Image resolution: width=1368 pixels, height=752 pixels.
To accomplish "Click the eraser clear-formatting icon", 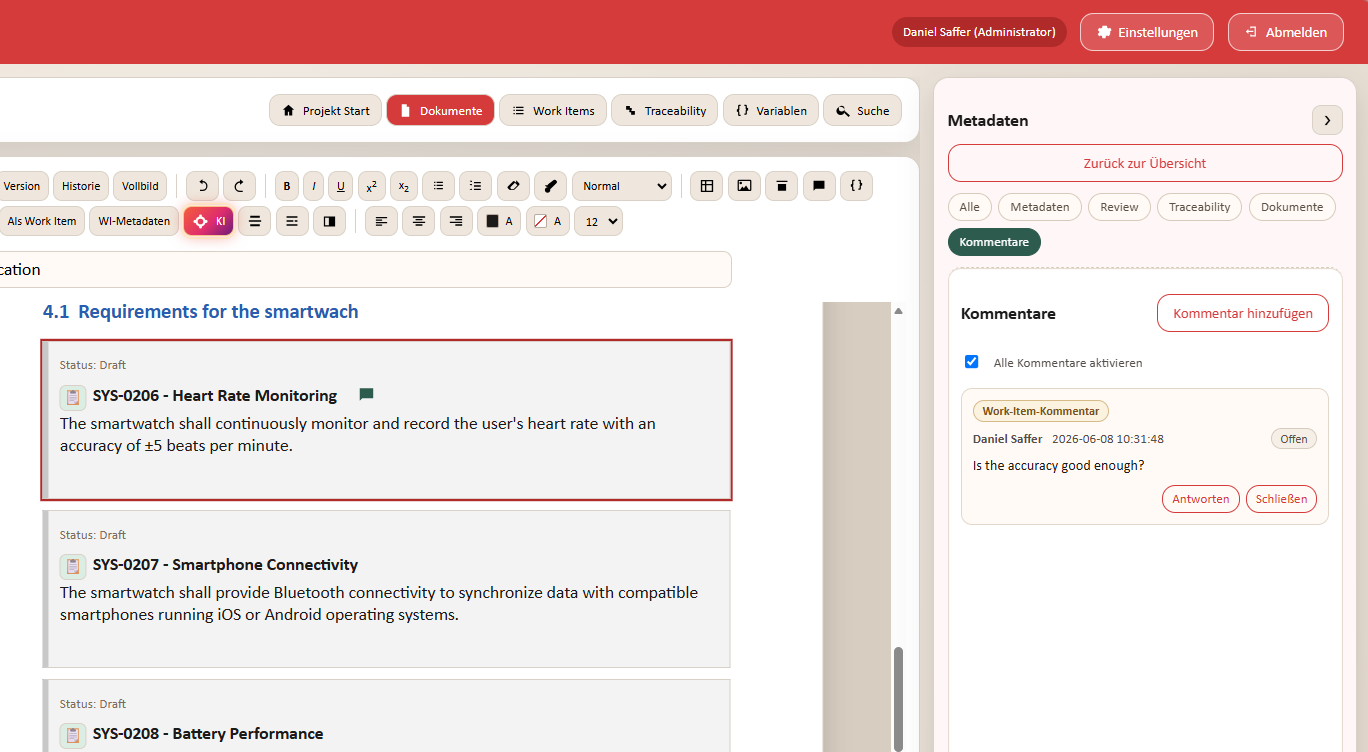I will pyautogui.click(x=513, y=186).
